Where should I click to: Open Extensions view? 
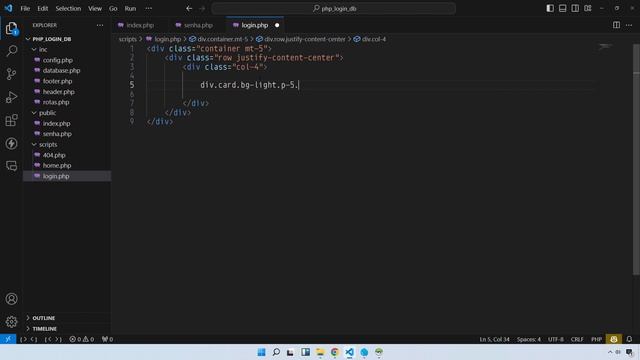(x=11, y=120)
